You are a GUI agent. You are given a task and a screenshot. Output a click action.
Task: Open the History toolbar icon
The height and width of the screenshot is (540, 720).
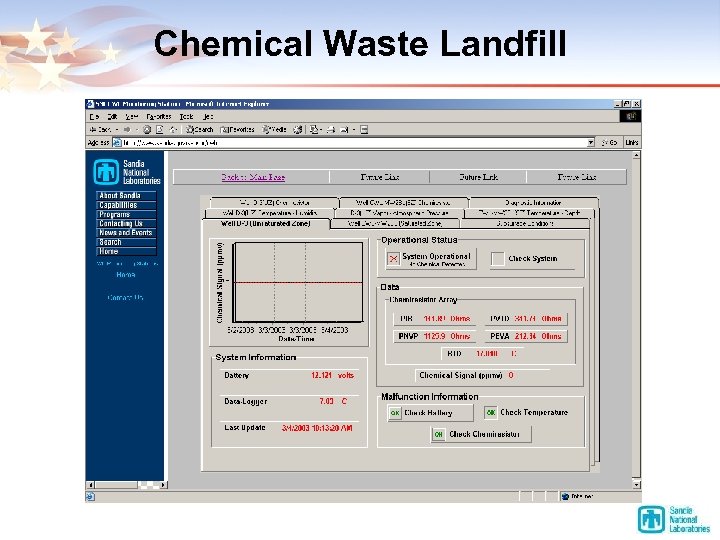coord(298,129)
